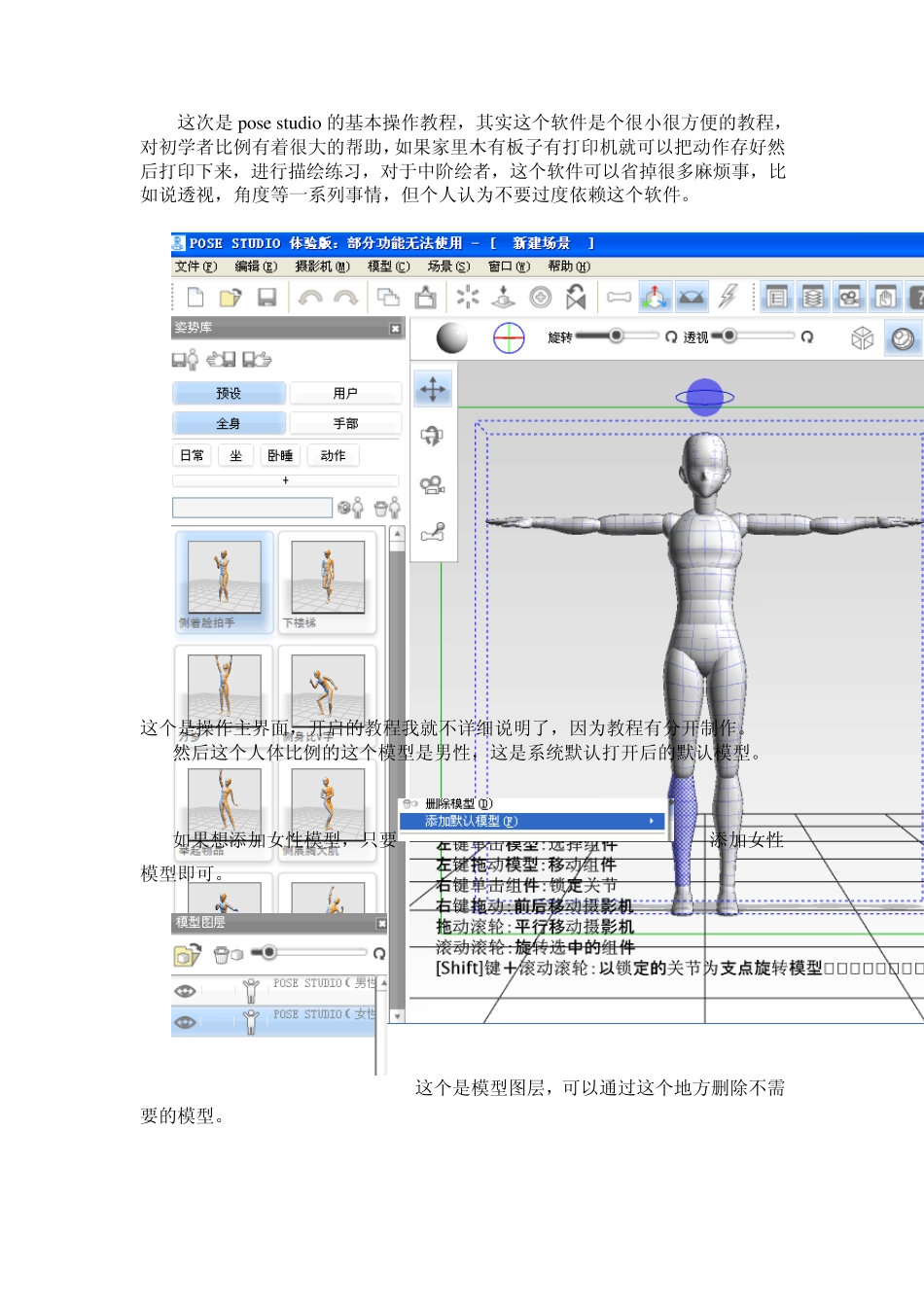Click the plus bar to add category
Screen dimensions: 924x1307
[285, 480]
